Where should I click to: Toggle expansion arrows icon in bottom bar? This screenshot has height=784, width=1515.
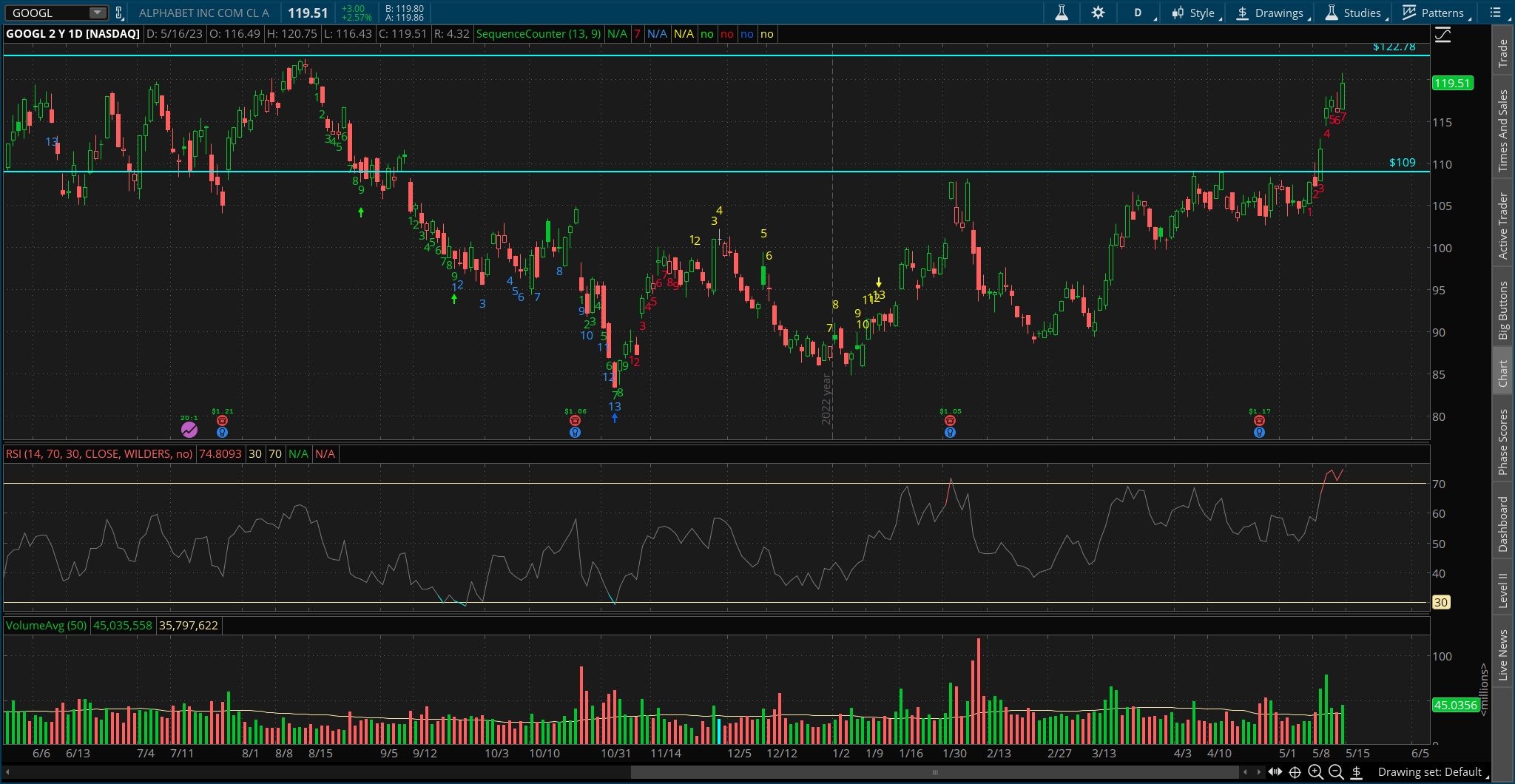(1275, 772)
